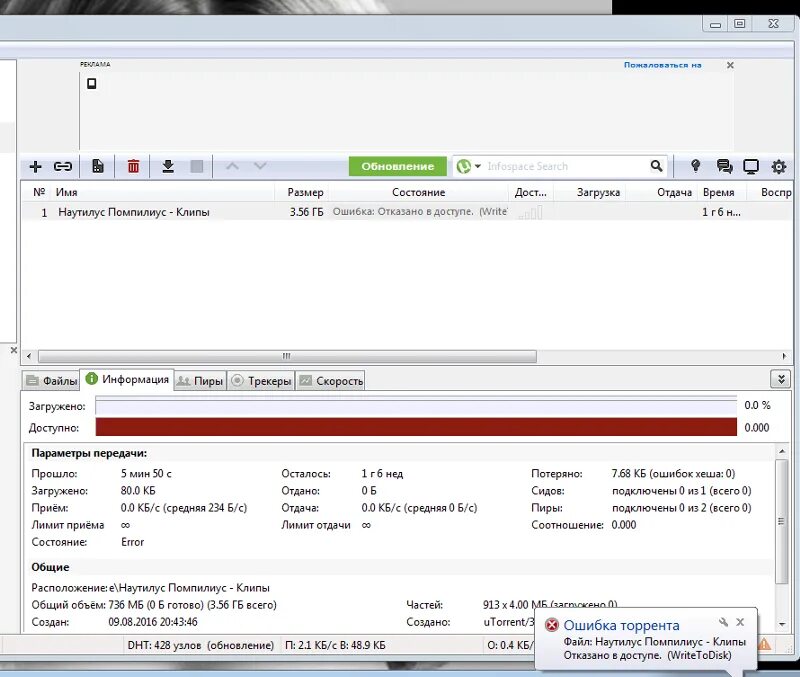Click the remote monitor icon in toolbar
The height and width of the screenshot is (677, 800).
(751, 166)
